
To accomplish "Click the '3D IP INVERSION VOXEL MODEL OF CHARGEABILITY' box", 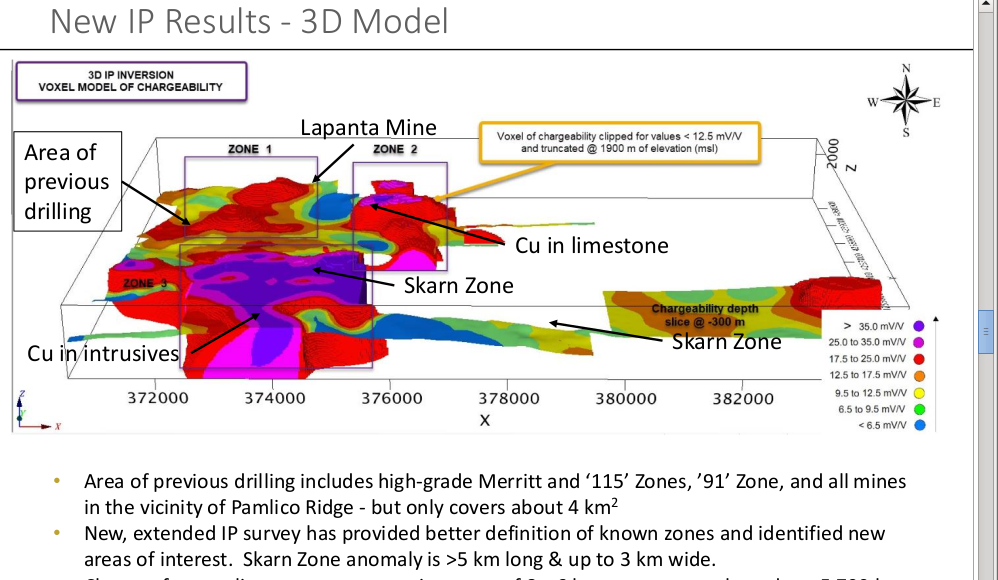I will (131, 81).
